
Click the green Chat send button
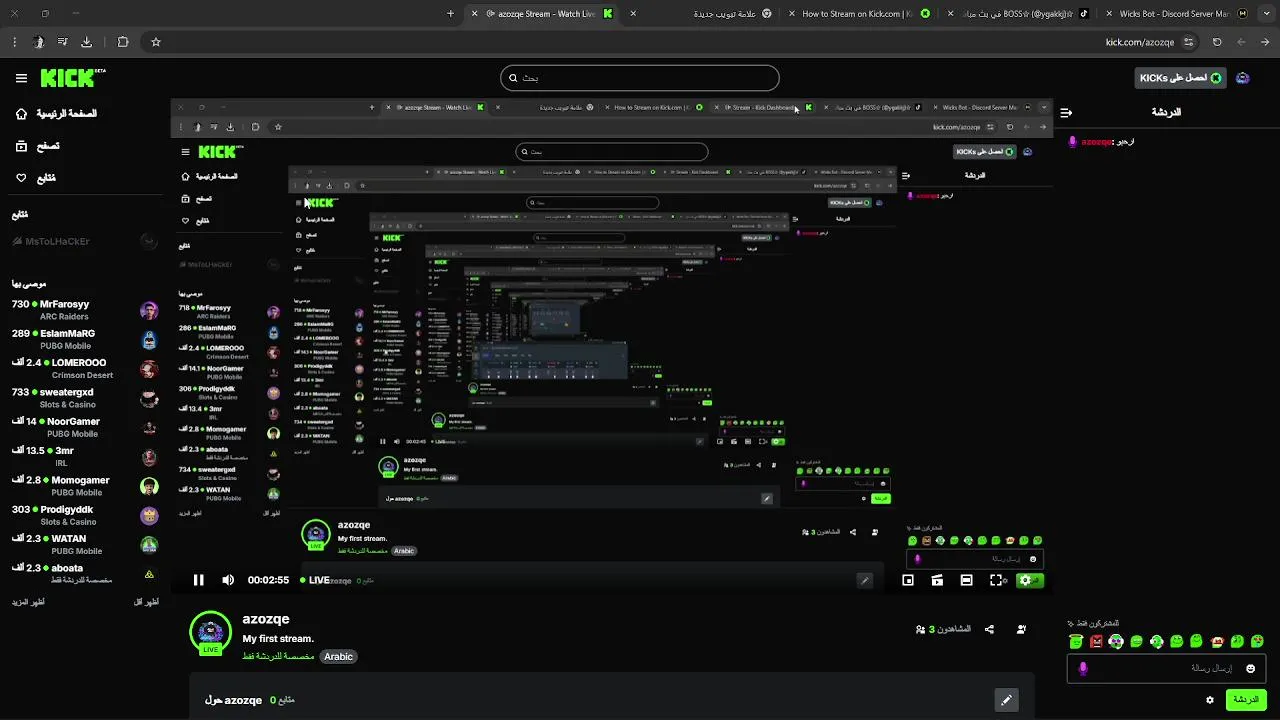(1246, 700)
